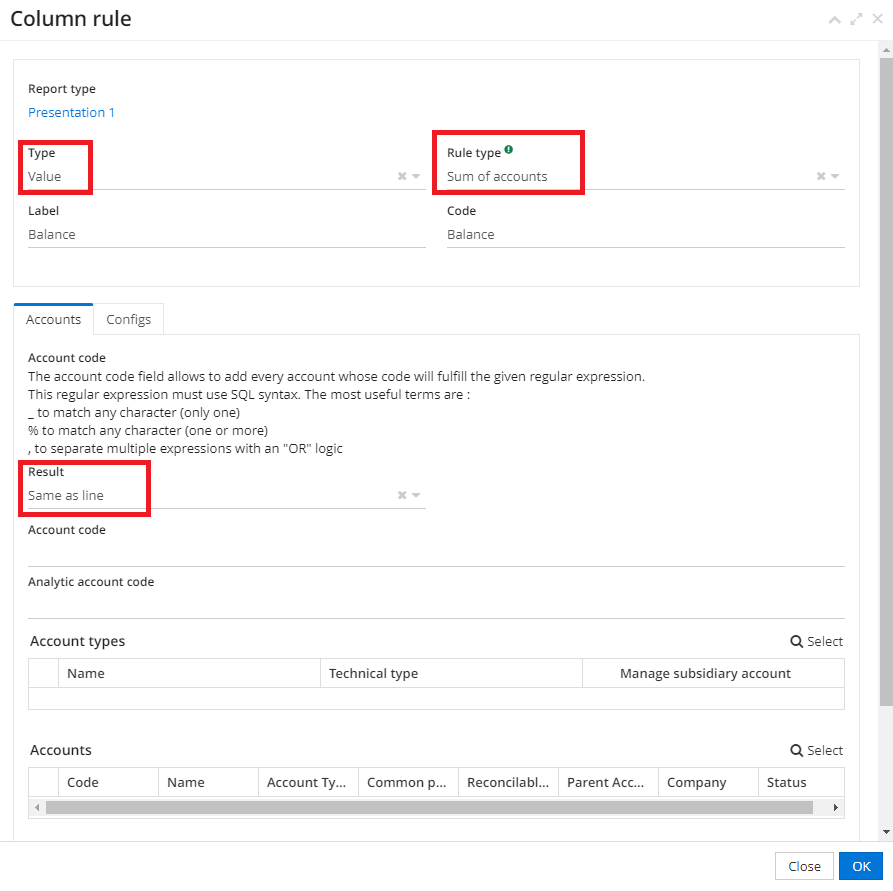The height and width of the screenshot is (891, 893).
Task: Click the expand fullscreen icon in dialog header
Action: (856, 19)
